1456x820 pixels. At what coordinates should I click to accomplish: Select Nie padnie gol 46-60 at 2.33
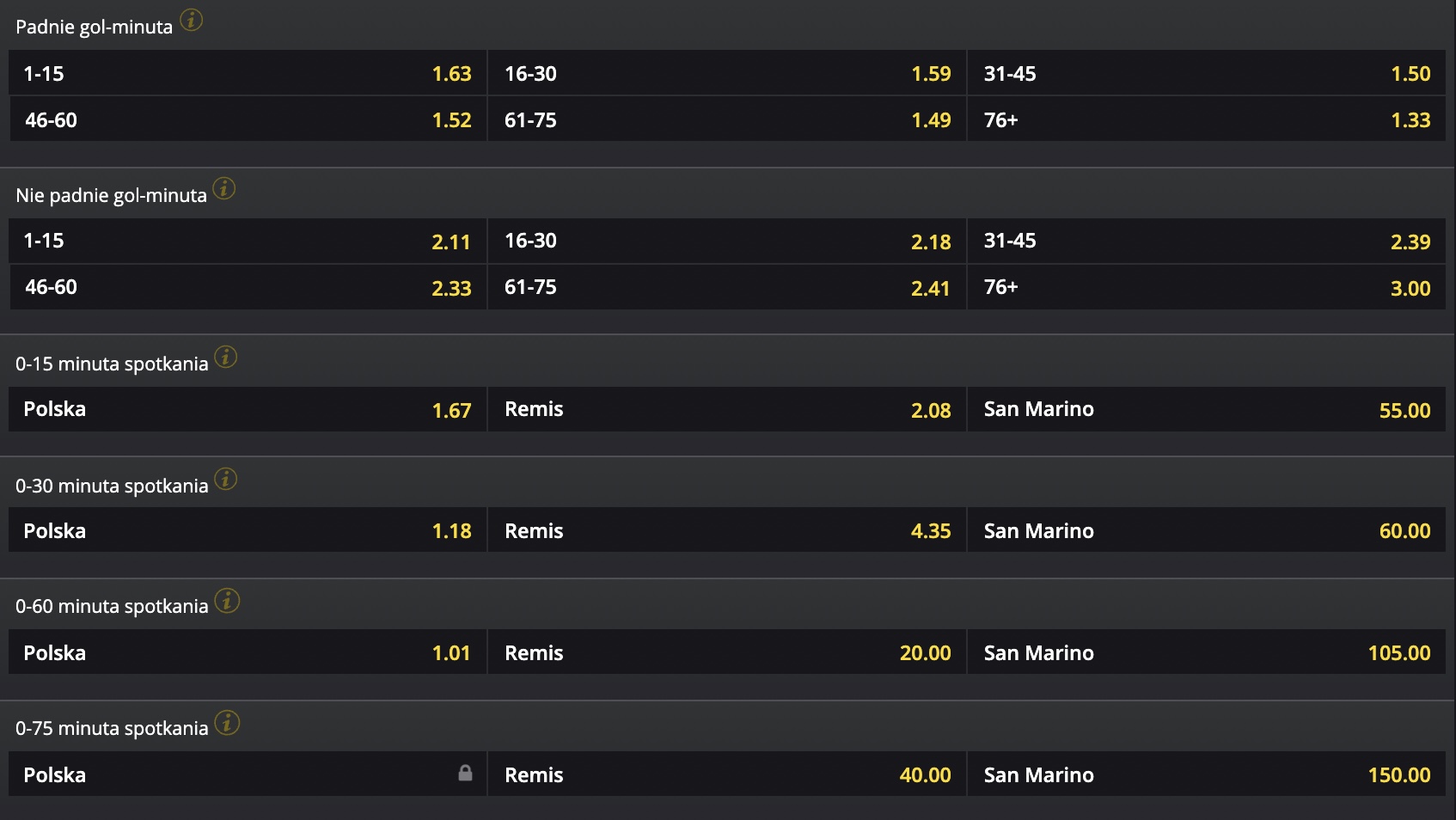click(248, 287)
